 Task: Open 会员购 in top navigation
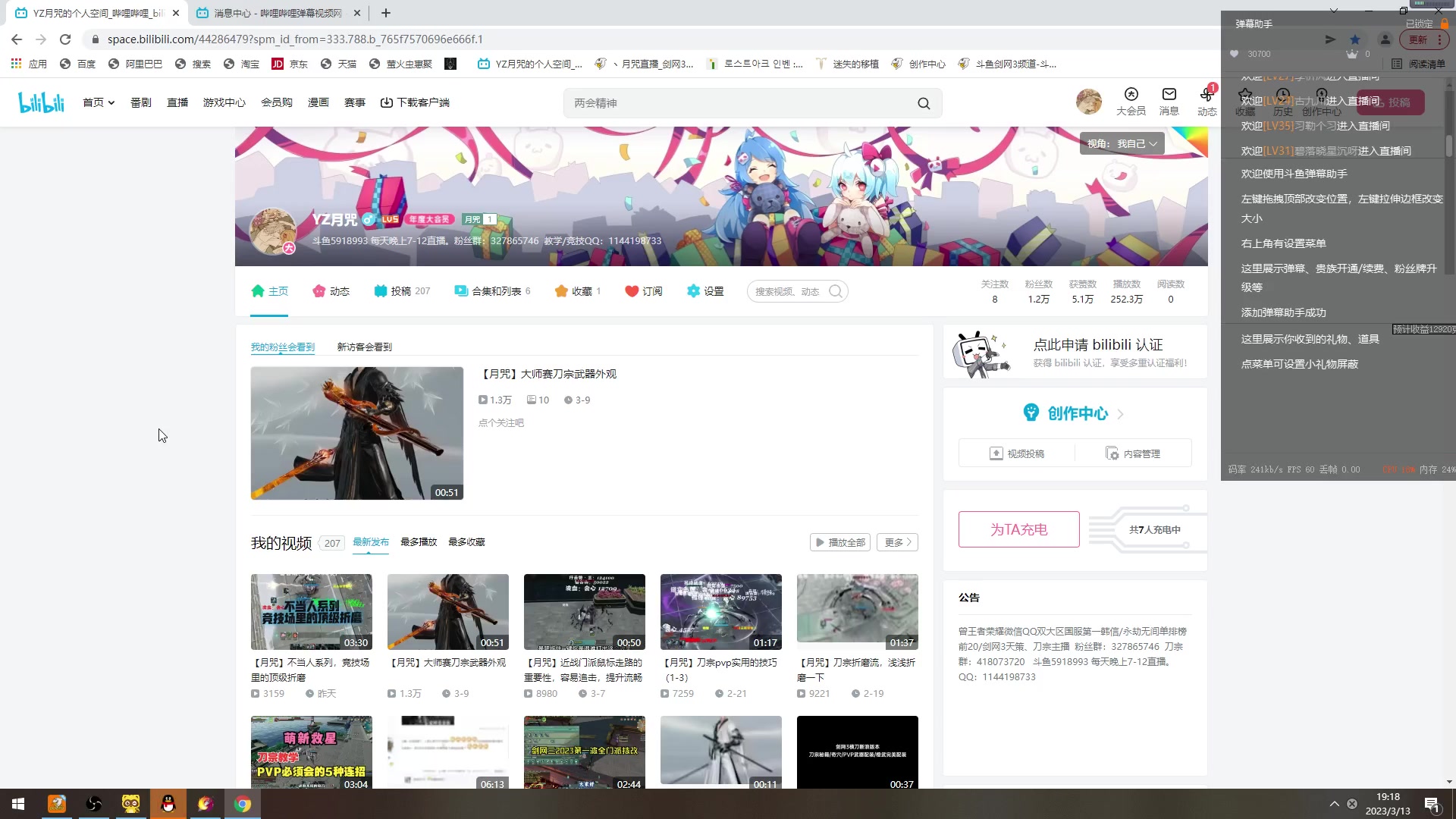click(277, 102)
